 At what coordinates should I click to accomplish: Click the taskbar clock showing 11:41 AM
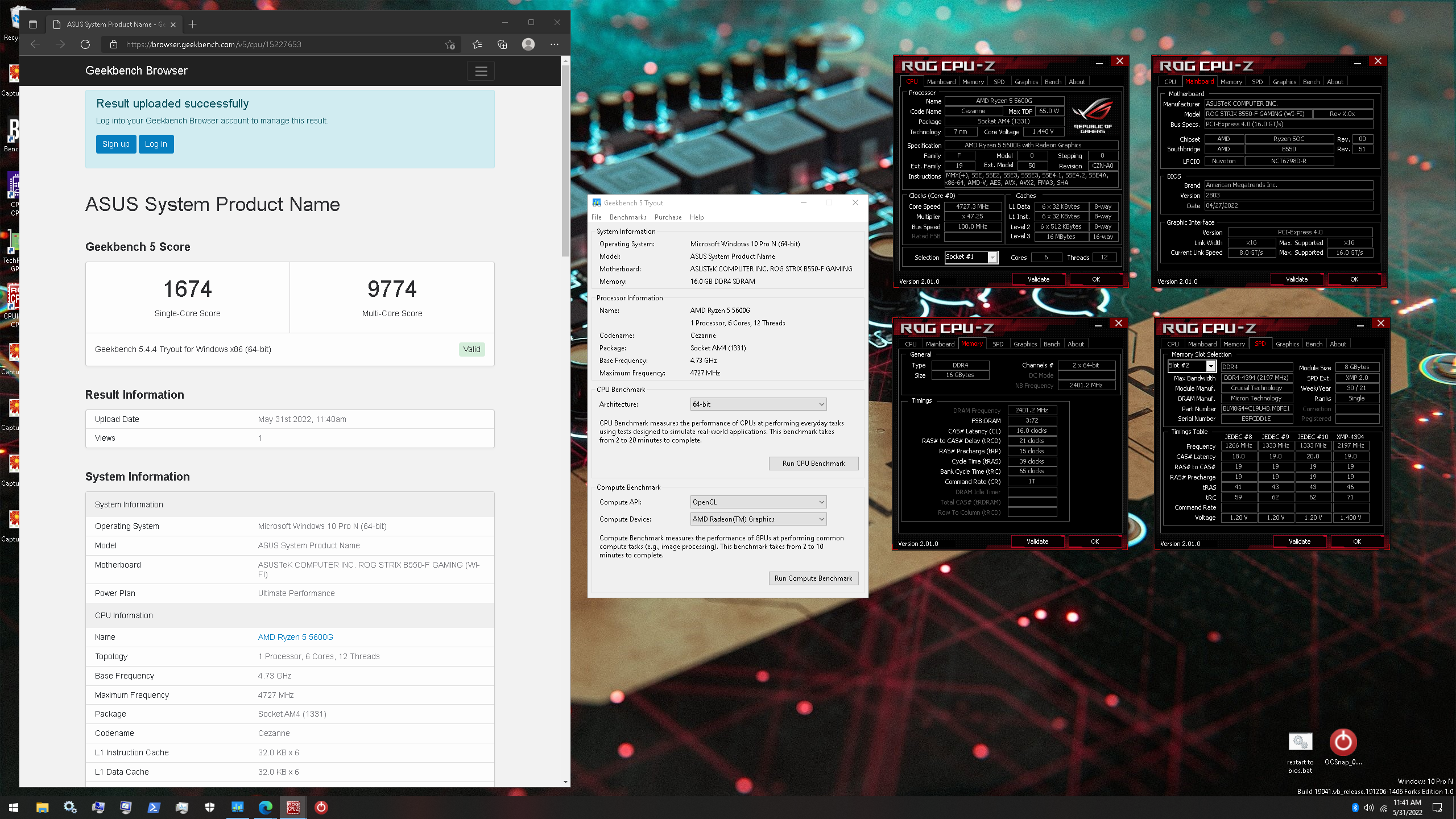(1408, 807)
